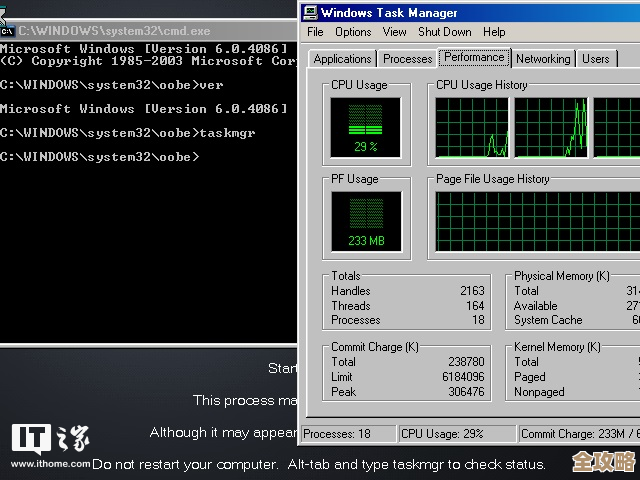The height and width of the screenshot is (480, 640).
Task: Go to the Networking tab
Action: (x=543, y=59)
